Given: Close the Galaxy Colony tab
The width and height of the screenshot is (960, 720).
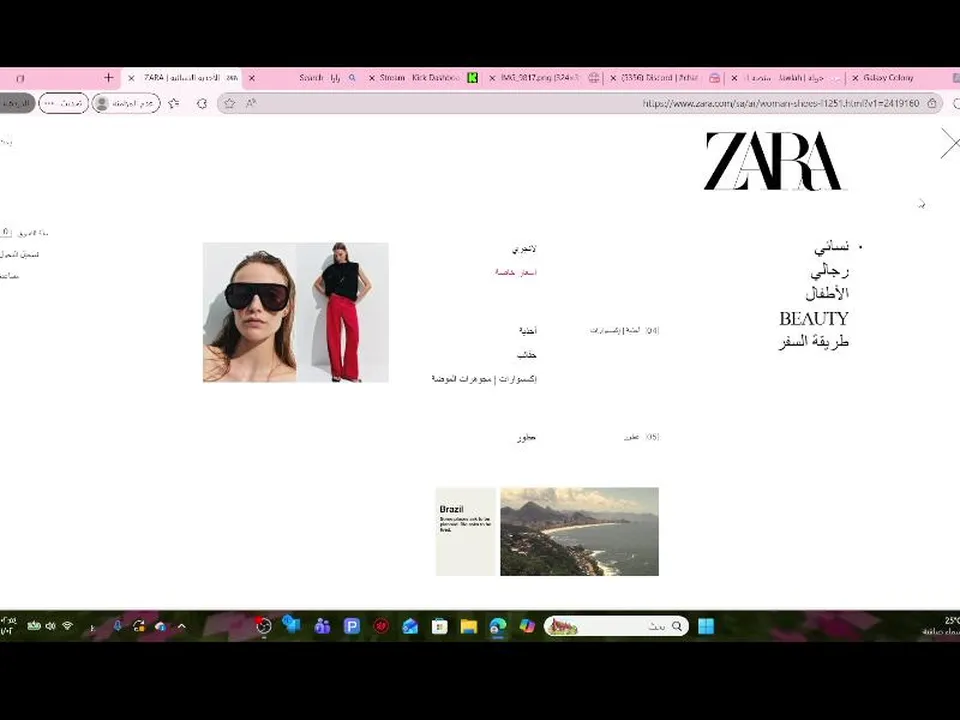Looking at the screenshot, I should pyautogui.click(x=855, y=78).
